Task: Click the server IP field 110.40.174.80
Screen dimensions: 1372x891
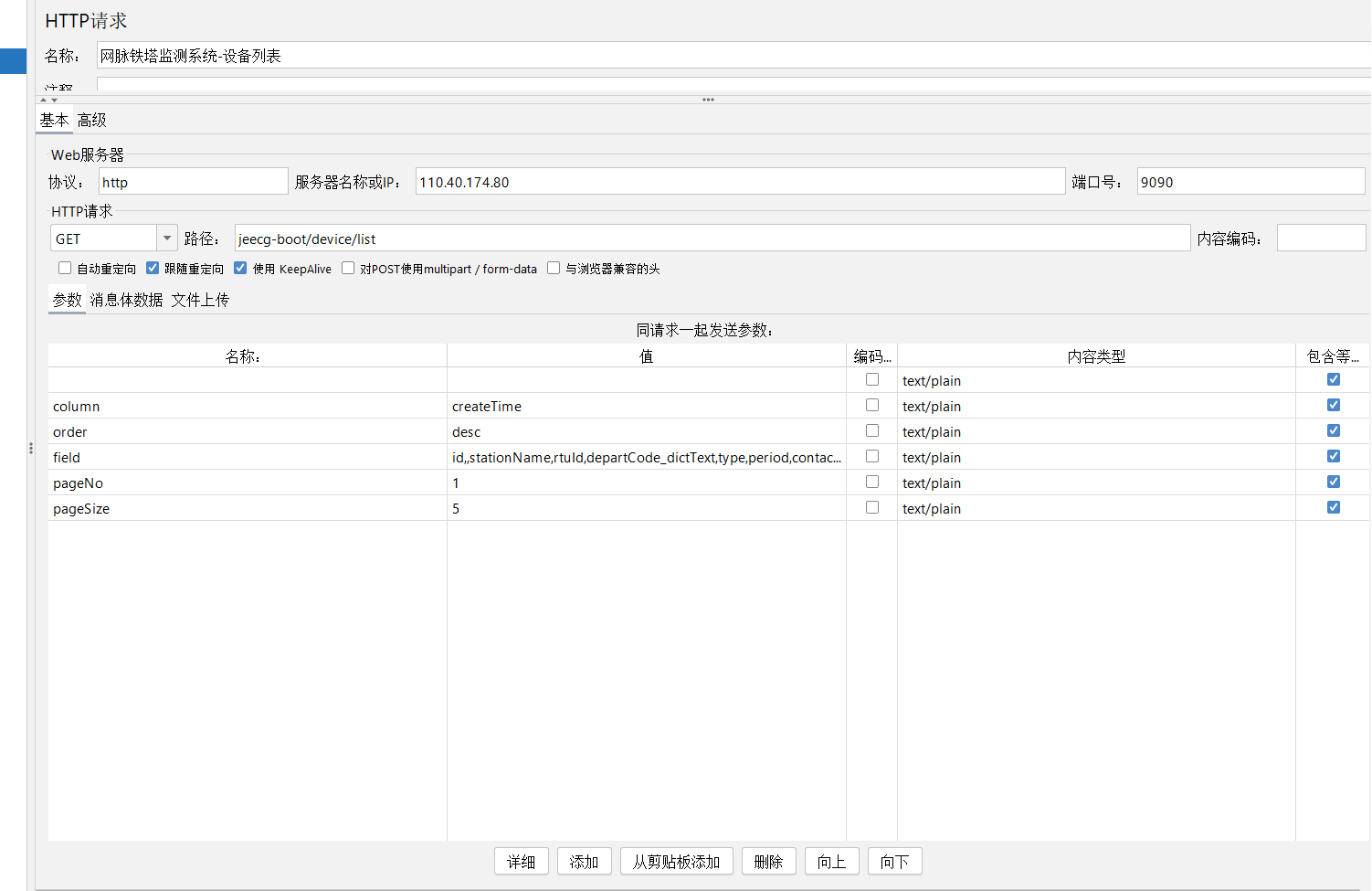Action: click(x=740, y=182)
